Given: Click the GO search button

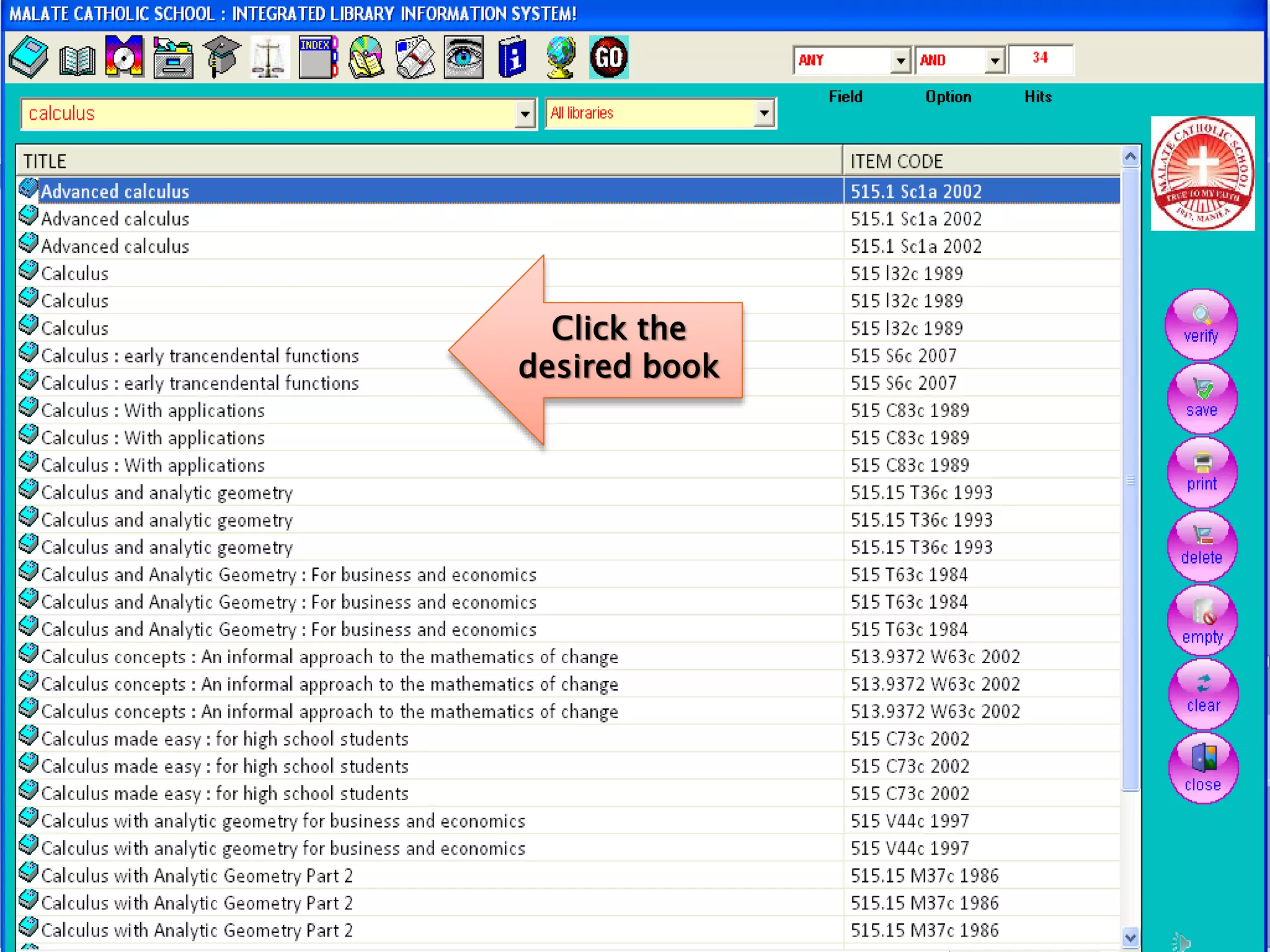Looking at the screenshot, I should coord(608,58).
